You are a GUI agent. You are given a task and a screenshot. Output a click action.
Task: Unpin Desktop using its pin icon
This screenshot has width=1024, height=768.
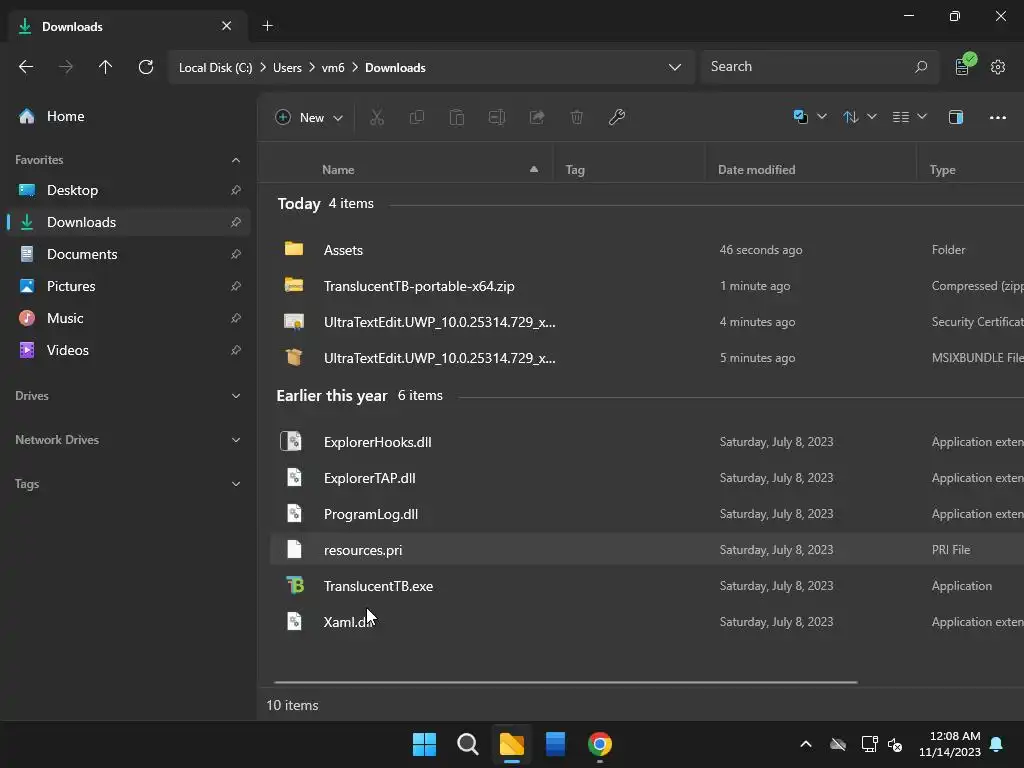coord(236,190)
